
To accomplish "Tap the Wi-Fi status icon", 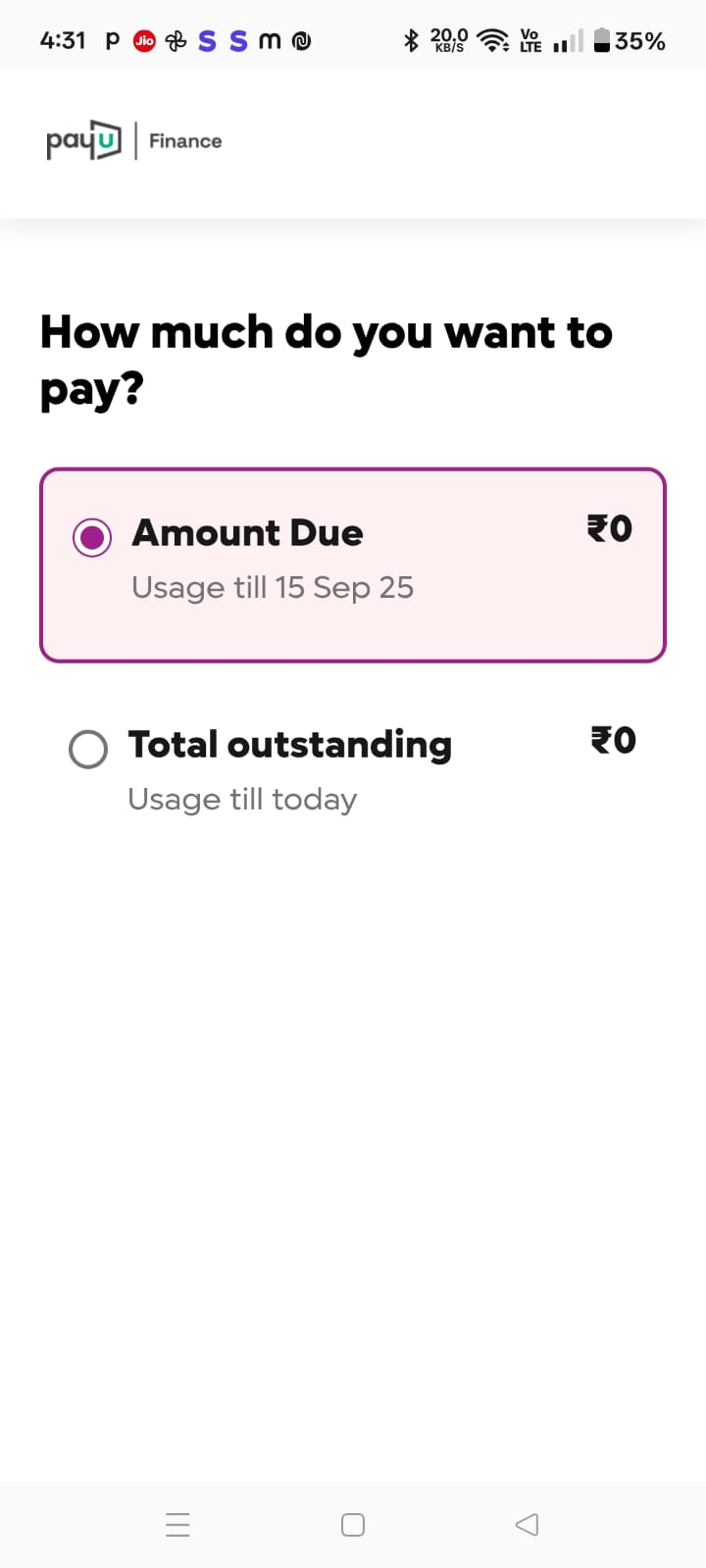I will point(492,40).
